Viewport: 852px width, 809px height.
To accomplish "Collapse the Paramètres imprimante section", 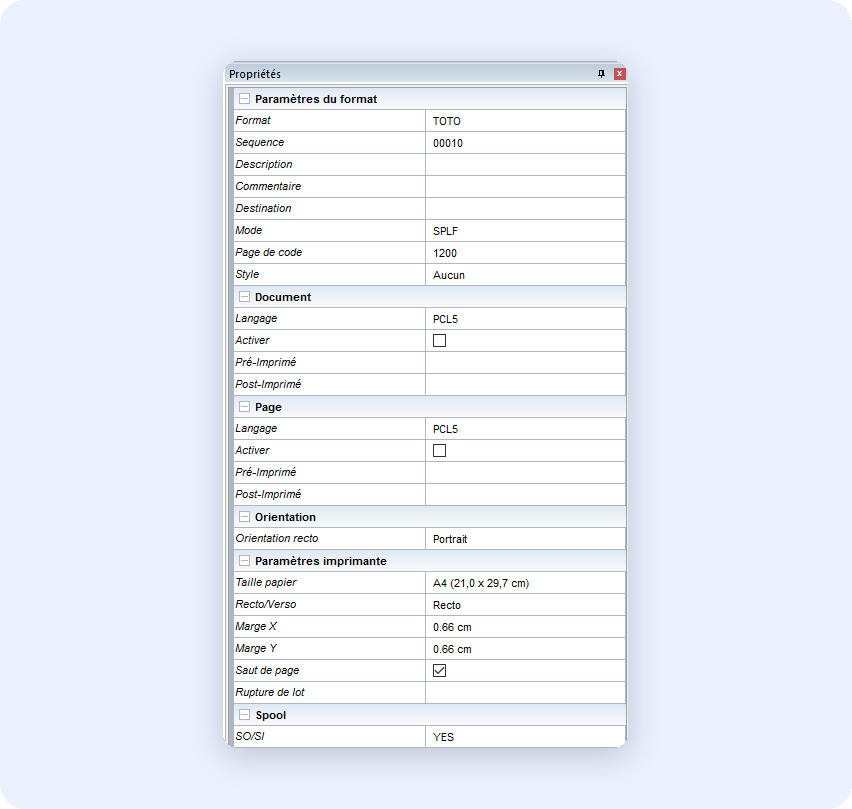I will (245, 561).
